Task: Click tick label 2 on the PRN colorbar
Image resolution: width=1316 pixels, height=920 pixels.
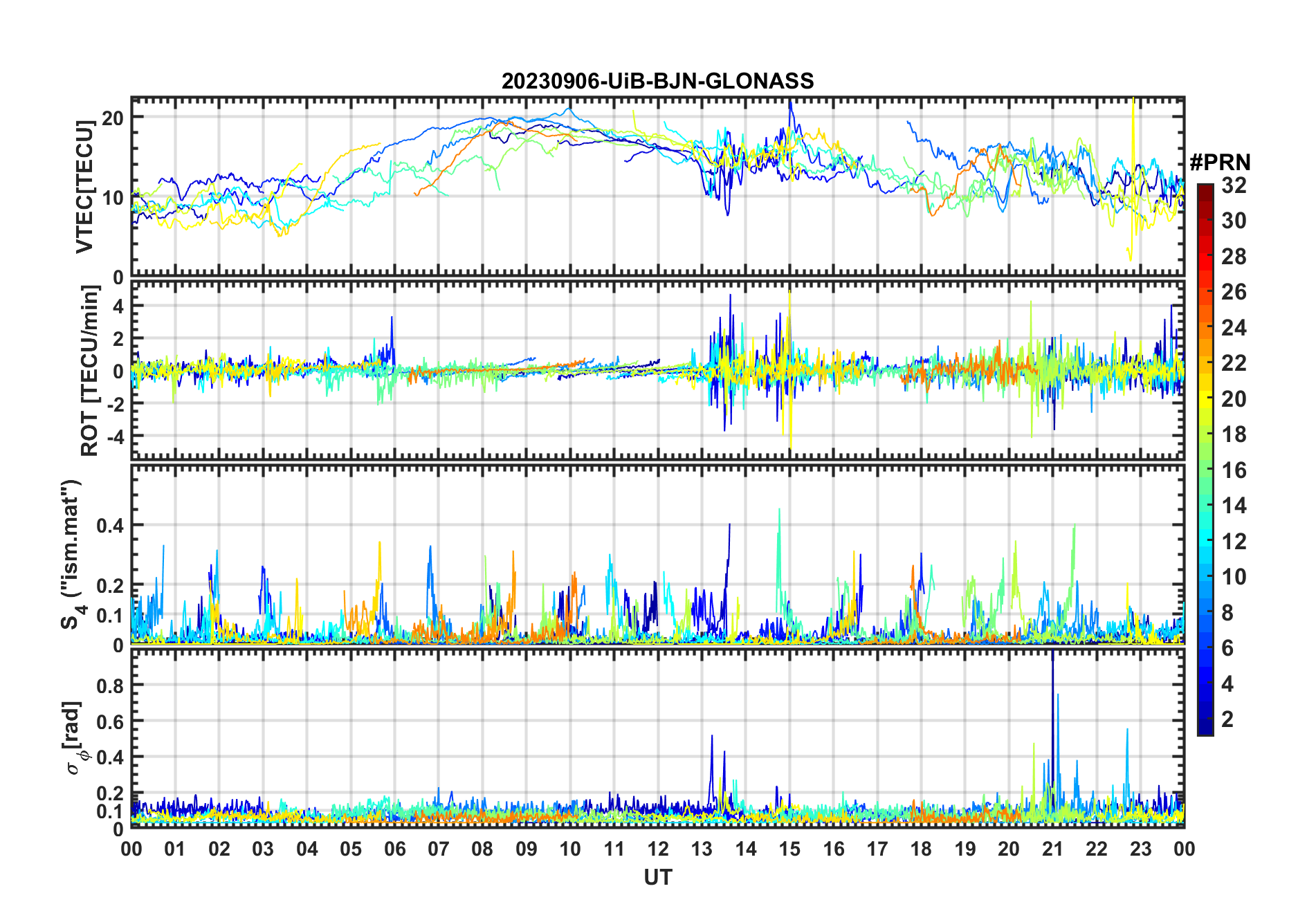Action: pyautogui.click(x=1227, y=719)
